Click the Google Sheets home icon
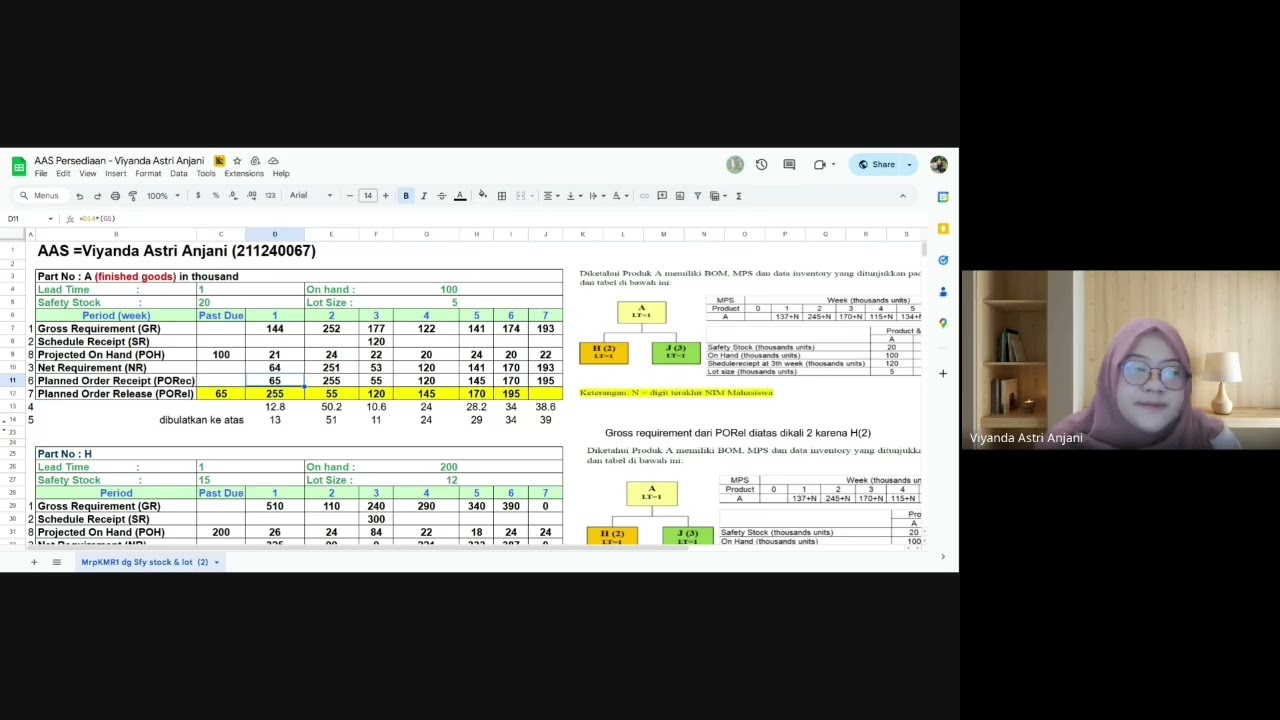This screenshot has height=720, width=1280. pos(18,166)
